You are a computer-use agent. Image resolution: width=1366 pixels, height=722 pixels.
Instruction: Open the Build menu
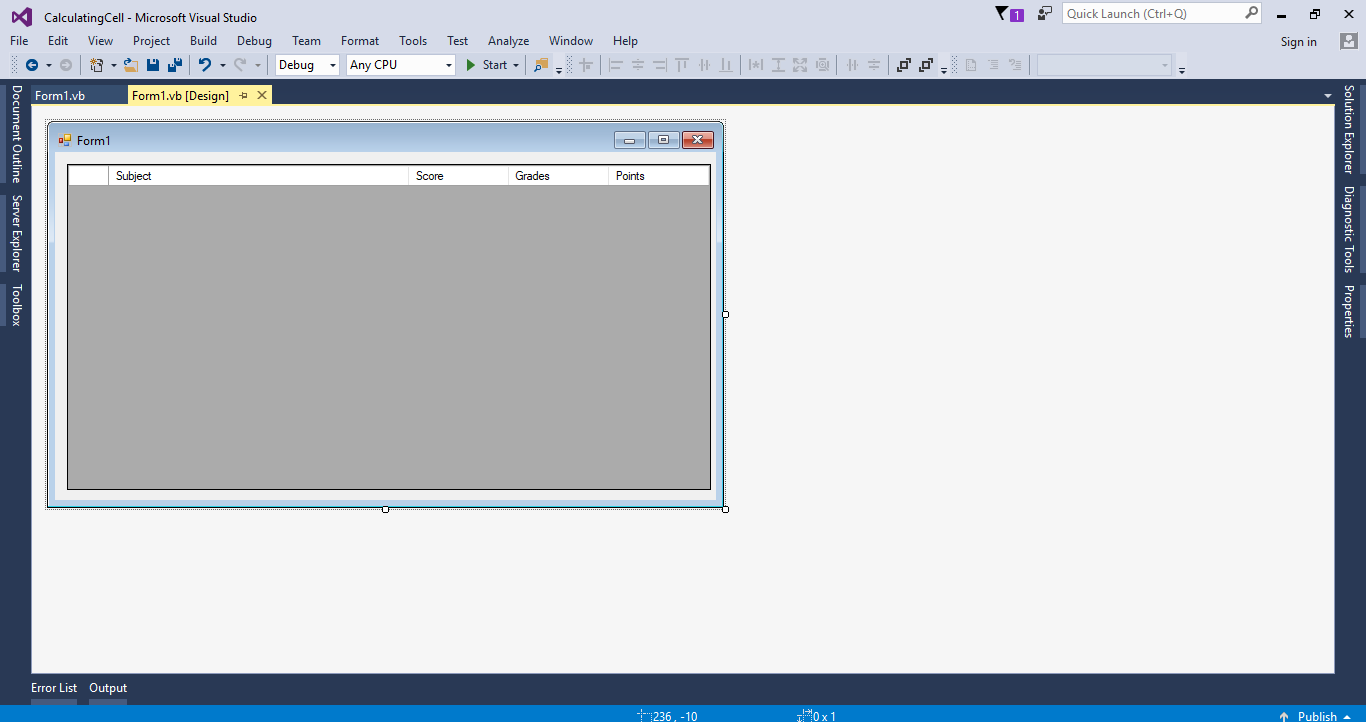point(203,41)
